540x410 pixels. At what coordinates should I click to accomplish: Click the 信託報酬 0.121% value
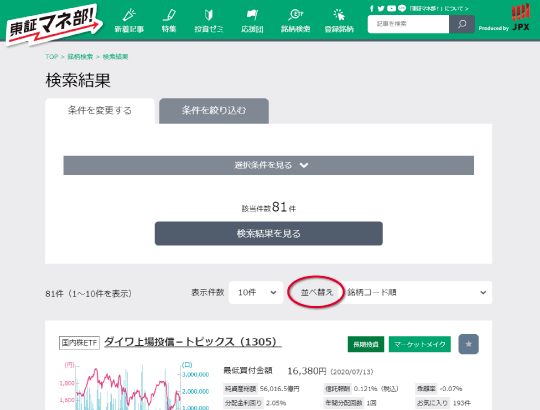pyautogui.click(x=365, y=389)
